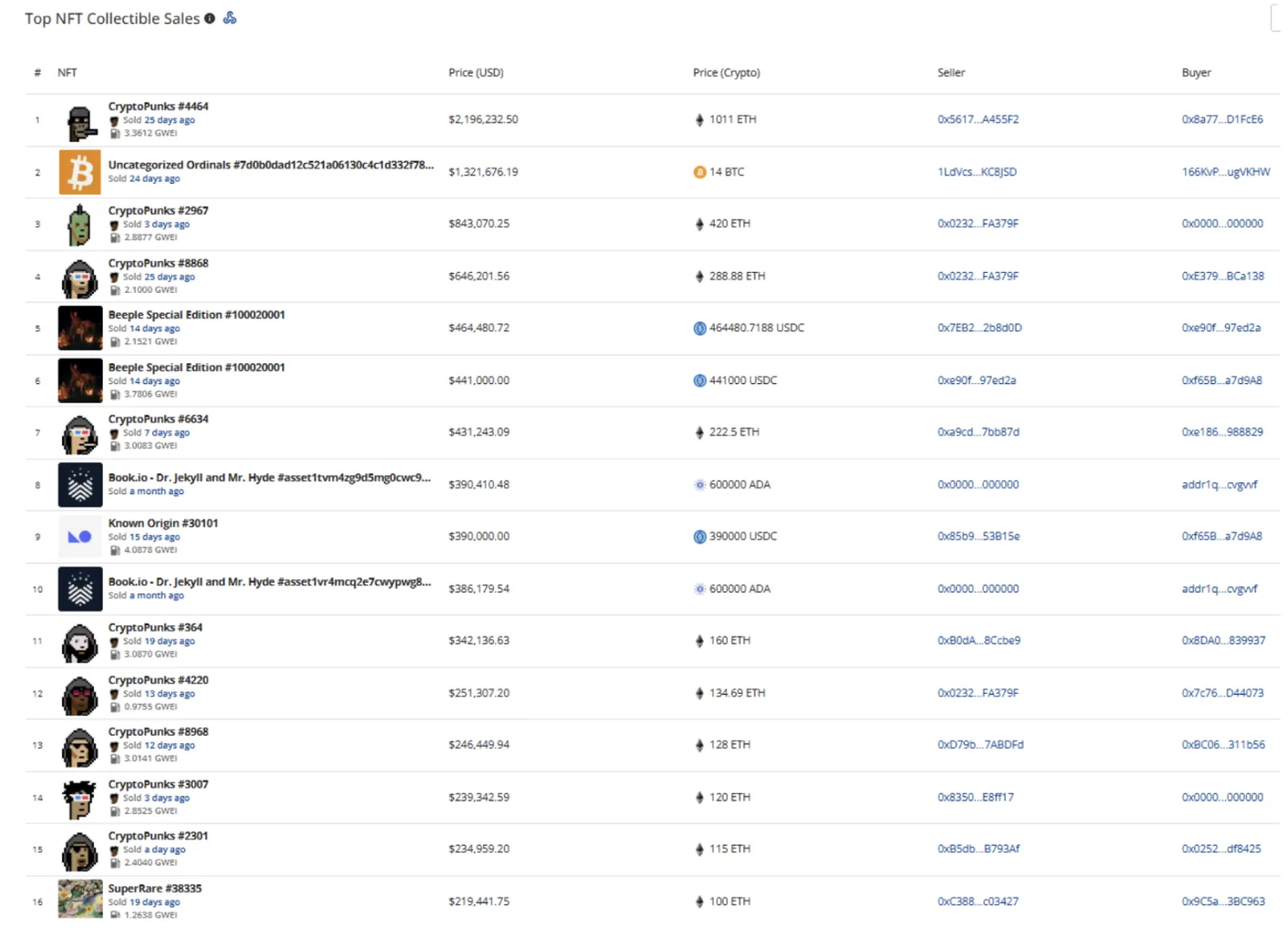1288x937 pixels.
Task: Click the ETH icon beside 1011 ETH
Action: click(700, 120)
